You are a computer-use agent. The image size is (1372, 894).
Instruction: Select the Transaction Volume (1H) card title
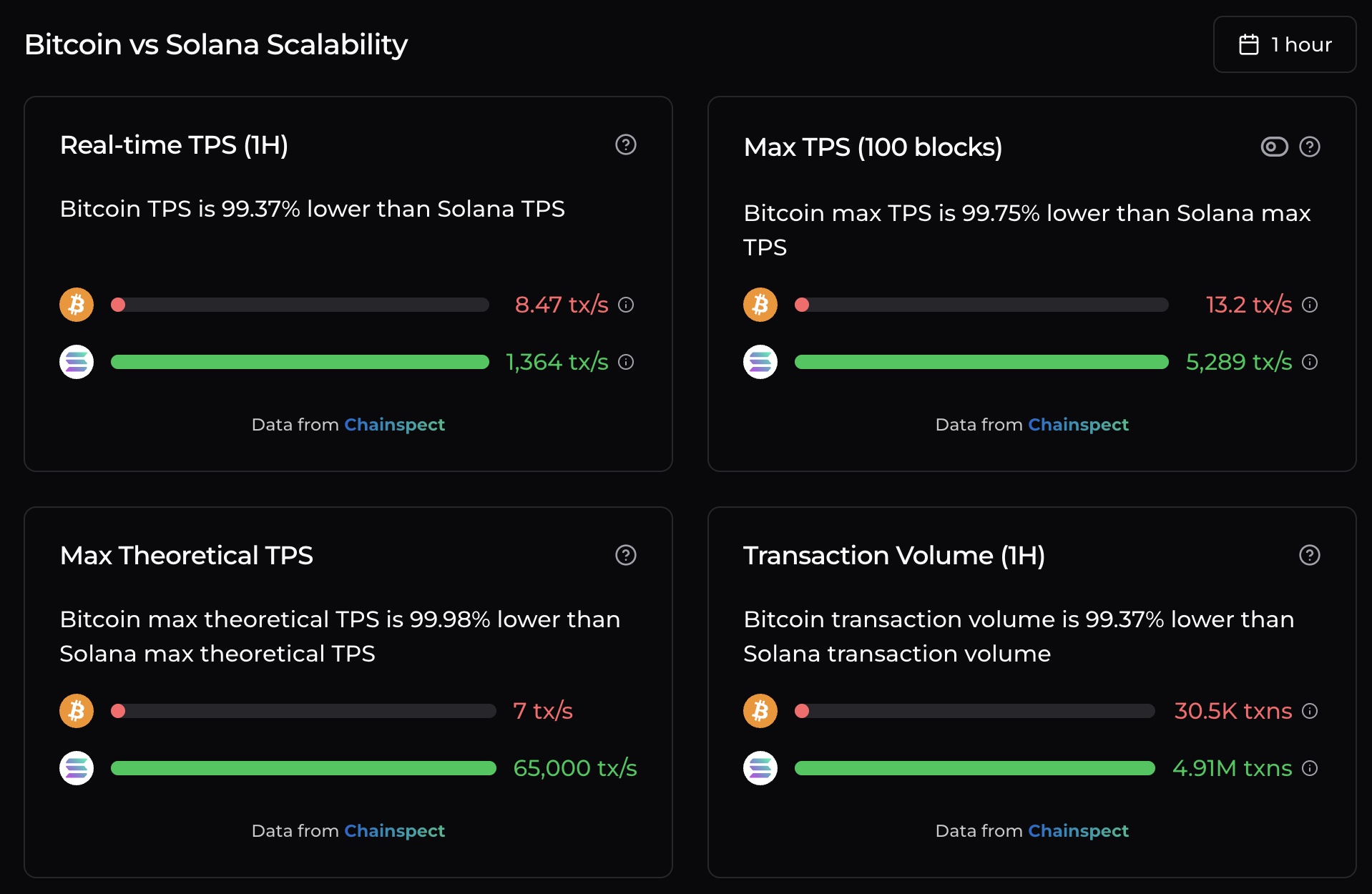895,555
